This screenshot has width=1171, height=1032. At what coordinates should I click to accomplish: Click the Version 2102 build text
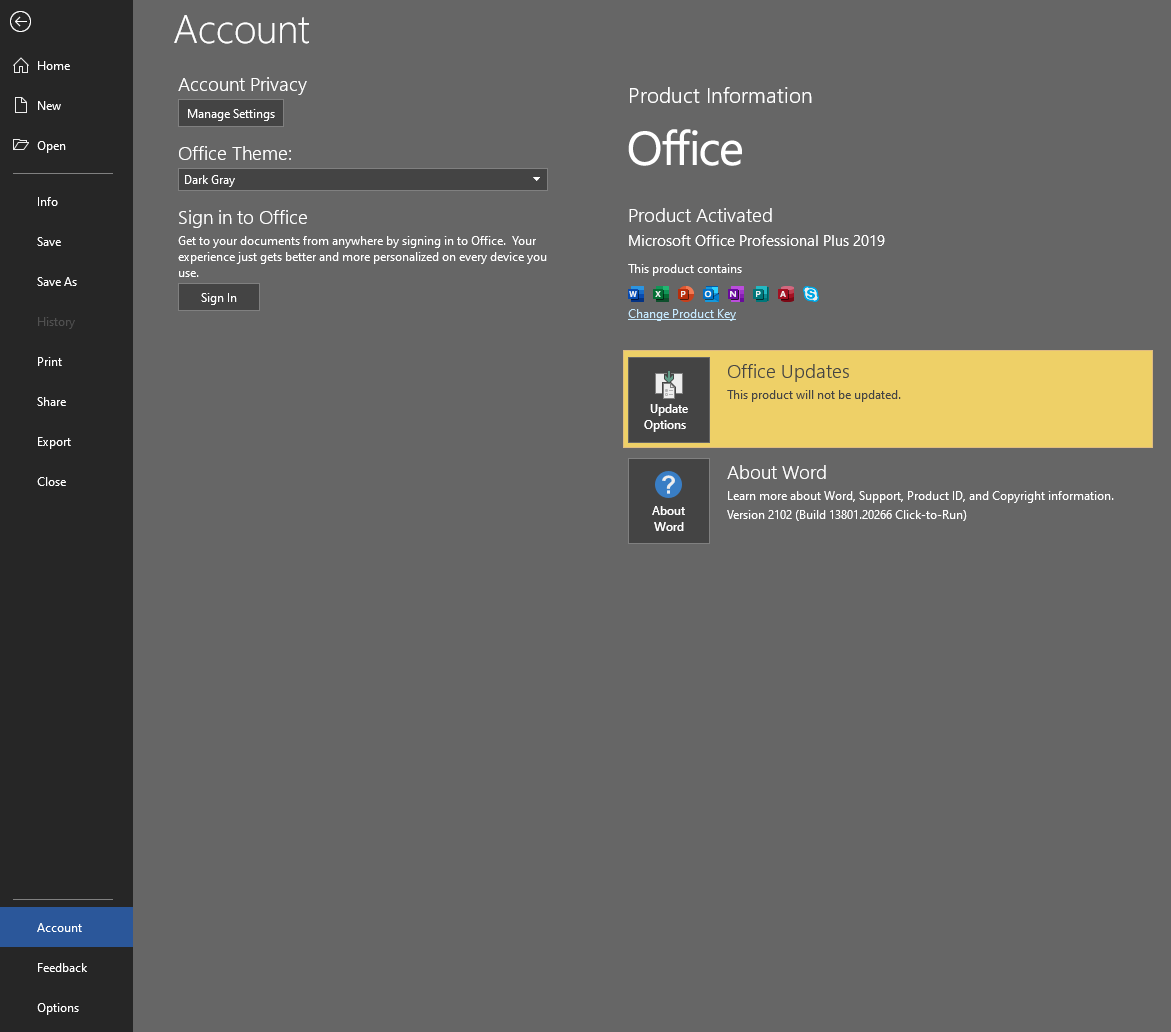847,515
